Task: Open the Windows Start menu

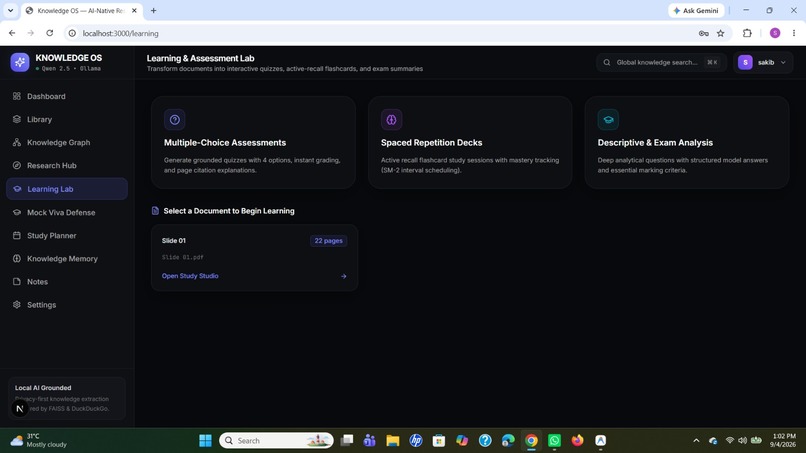Action: (205, 441)
